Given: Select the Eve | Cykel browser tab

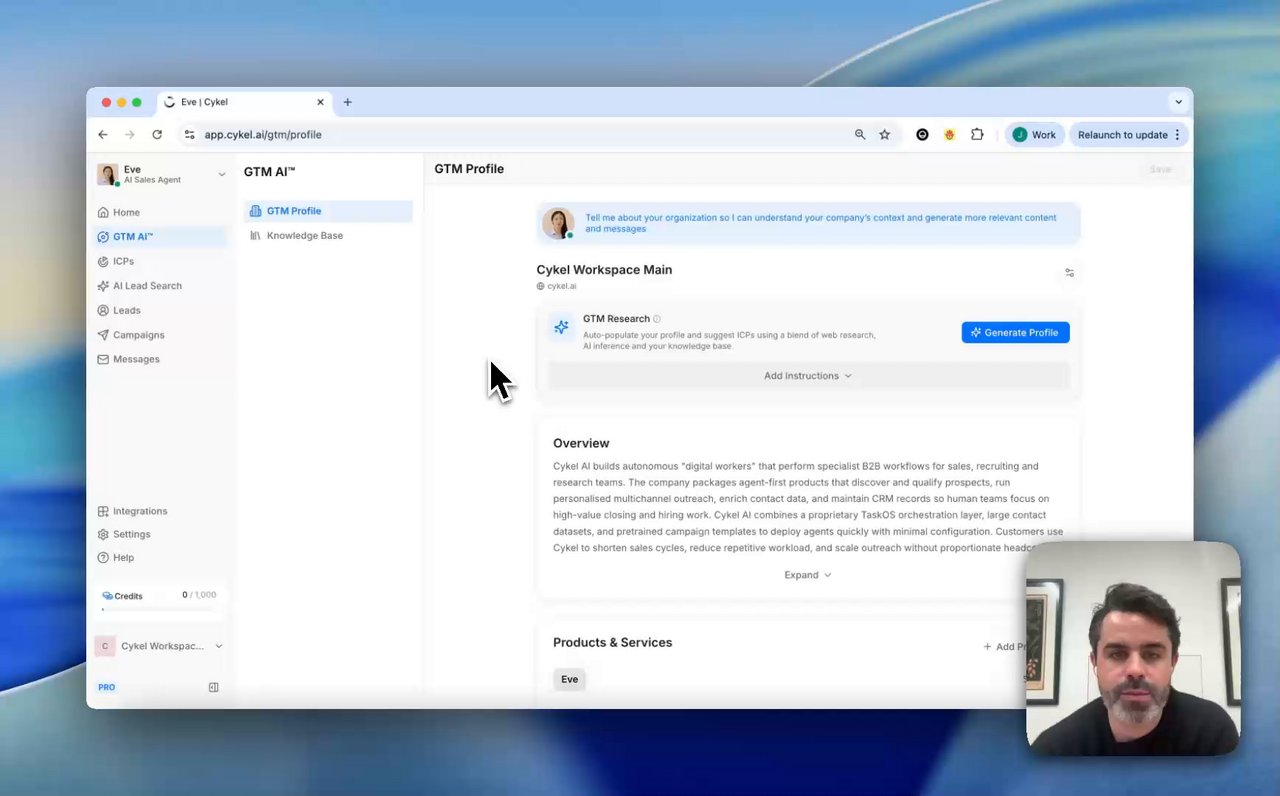Looking at the screenshot, I should point(243,102).
